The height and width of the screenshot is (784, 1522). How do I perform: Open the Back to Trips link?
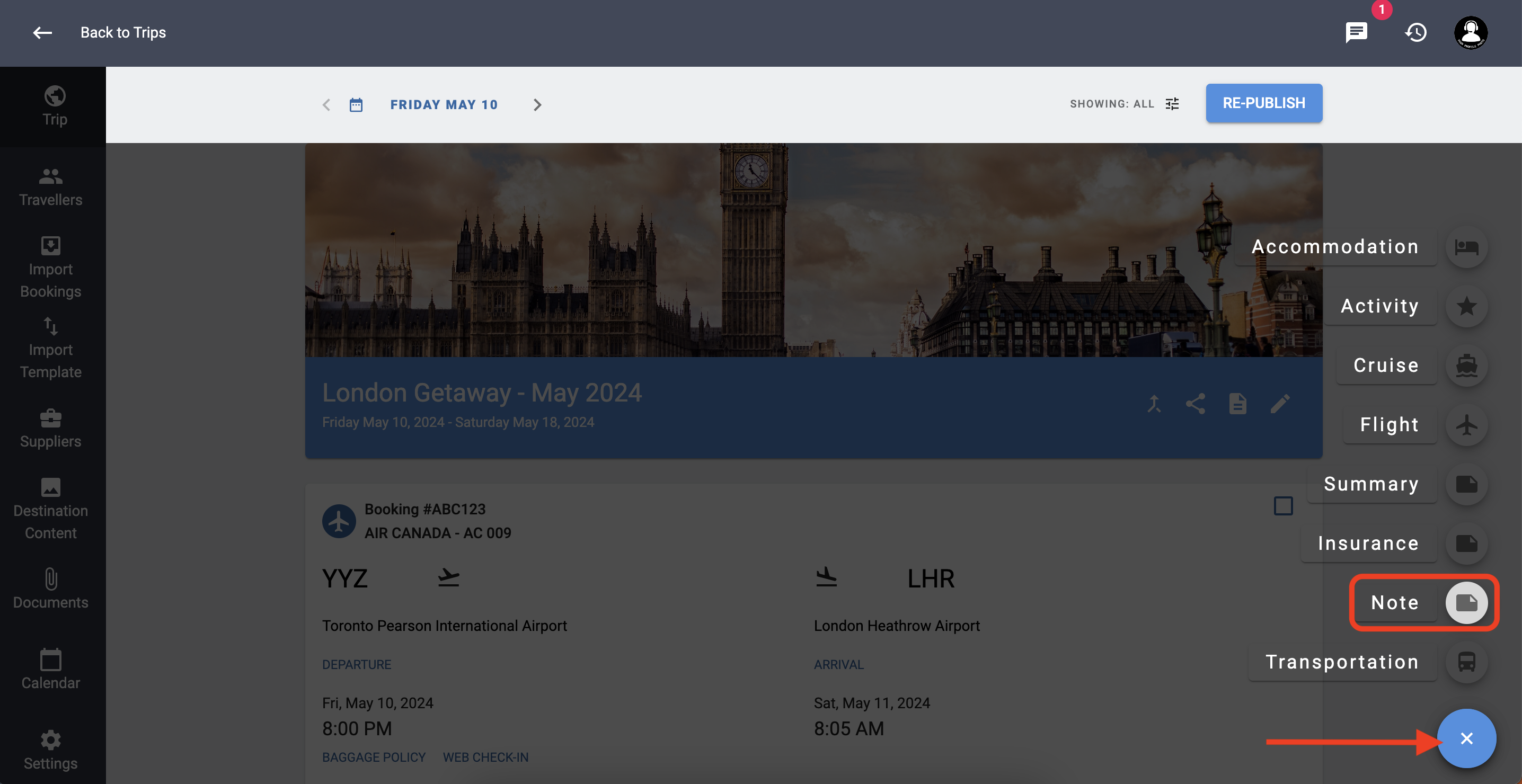click(123, 32)
